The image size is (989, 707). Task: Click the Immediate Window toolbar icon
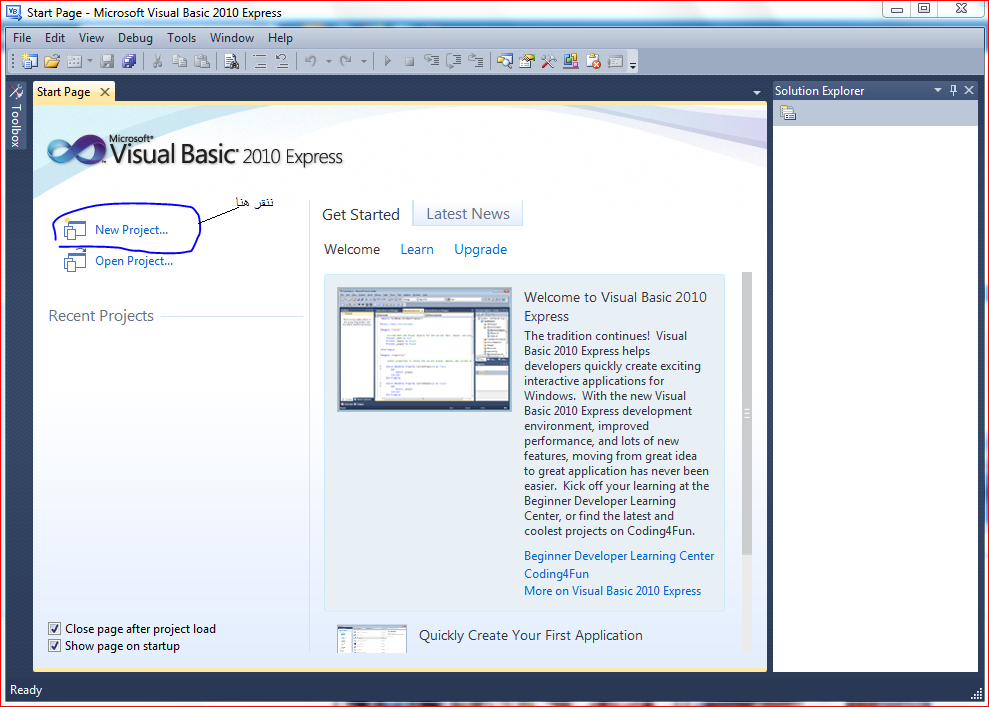click(616, 61)
